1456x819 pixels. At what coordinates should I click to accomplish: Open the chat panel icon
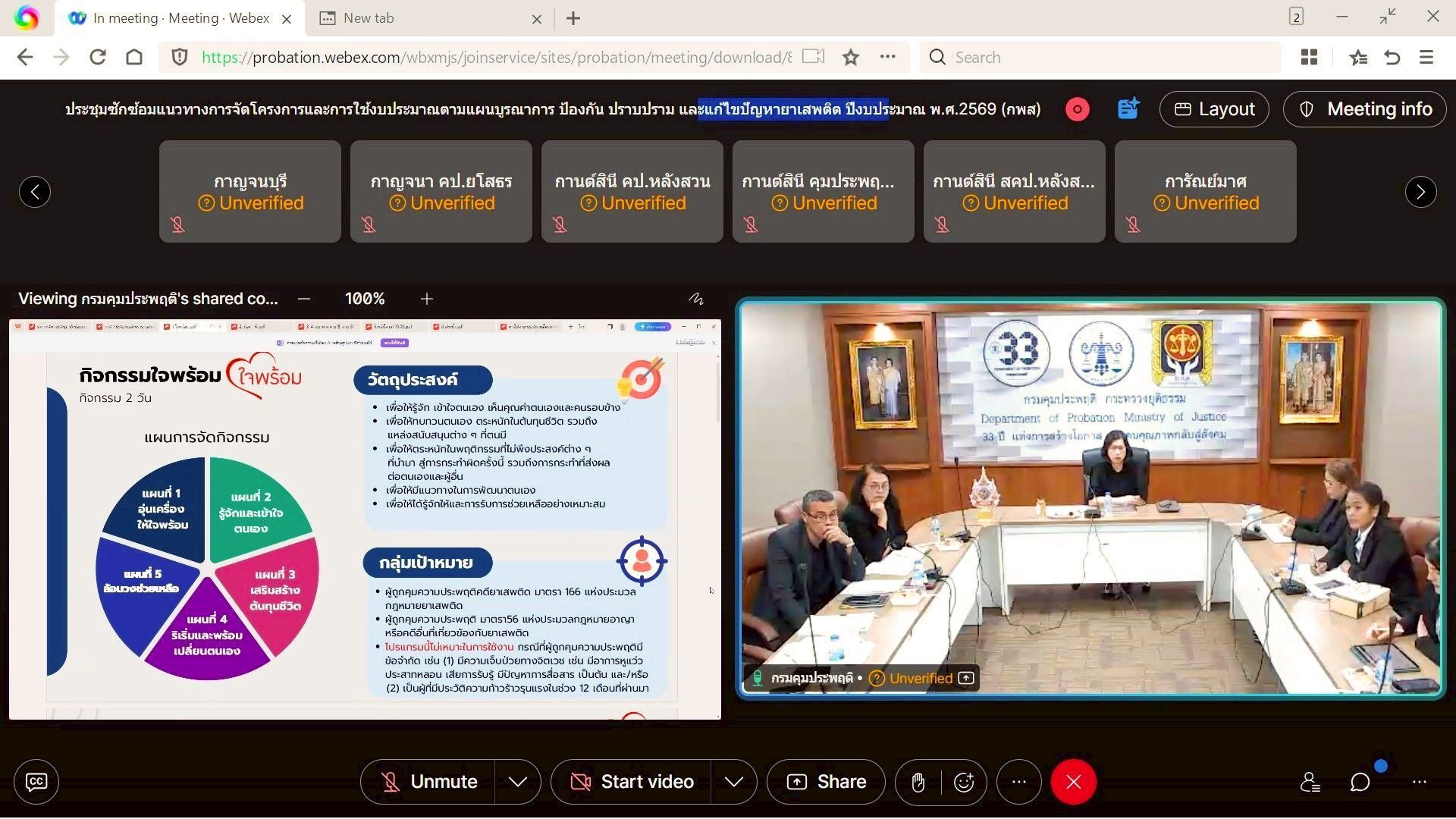(x=1360, y=782)
